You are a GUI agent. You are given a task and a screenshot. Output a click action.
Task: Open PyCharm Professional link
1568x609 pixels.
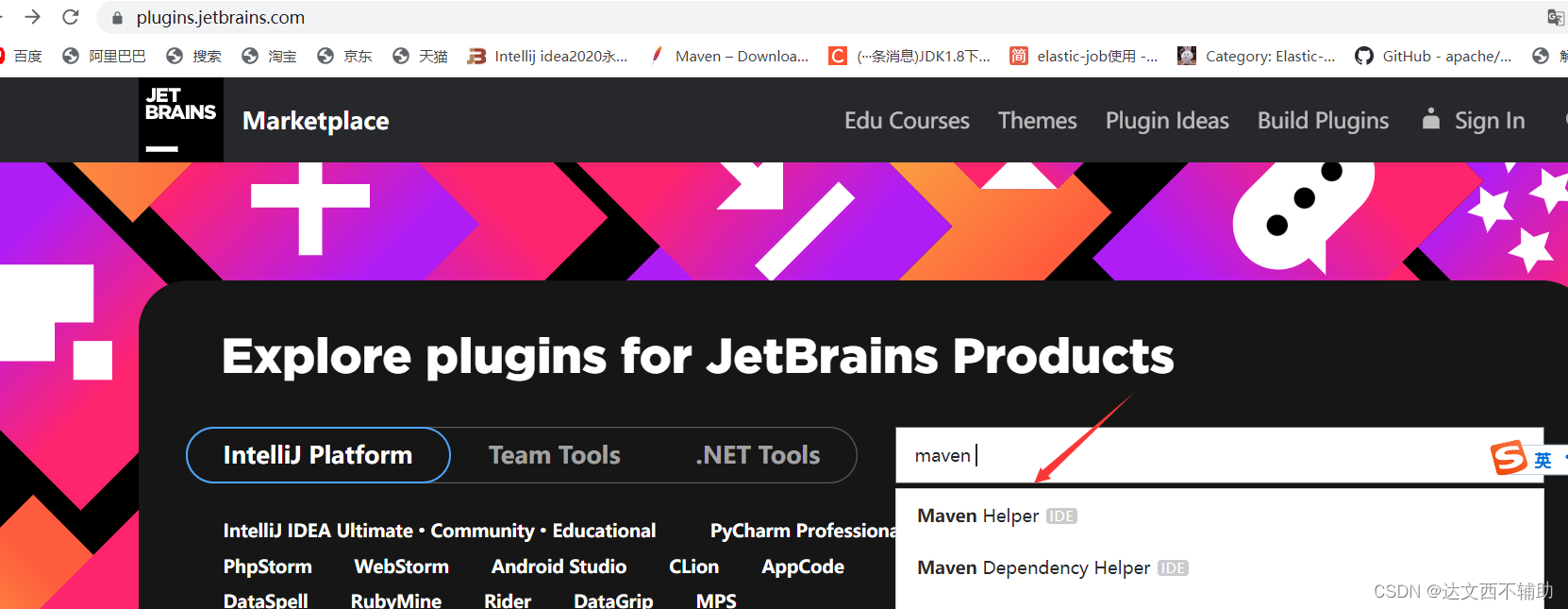click(x=803, y=531)
